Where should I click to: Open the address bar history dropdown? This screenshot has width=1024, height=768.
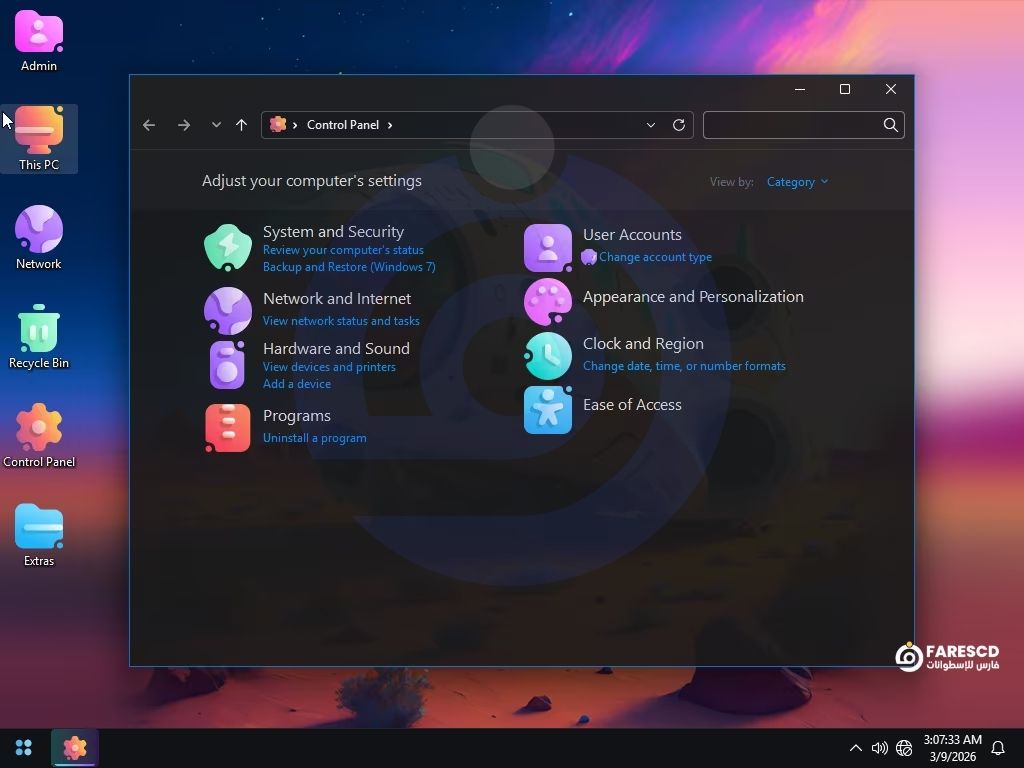tap(651, 125)
